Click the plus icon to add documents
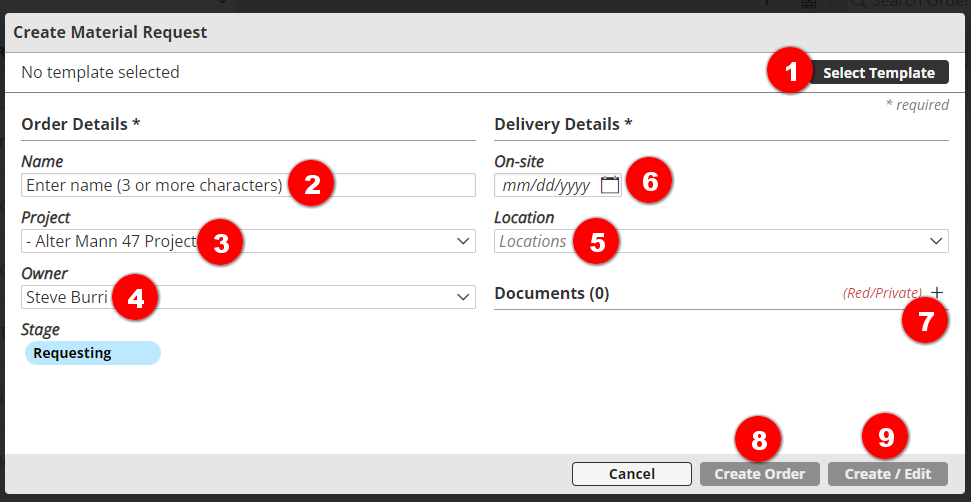 tap(937, 292)
